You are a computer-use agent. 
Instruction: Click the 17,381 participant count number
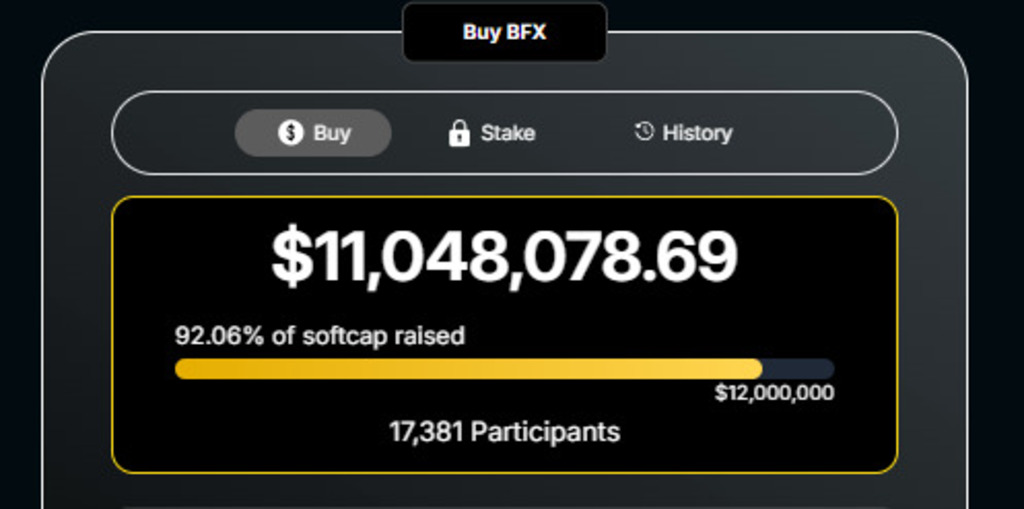(x=426, y=432)
